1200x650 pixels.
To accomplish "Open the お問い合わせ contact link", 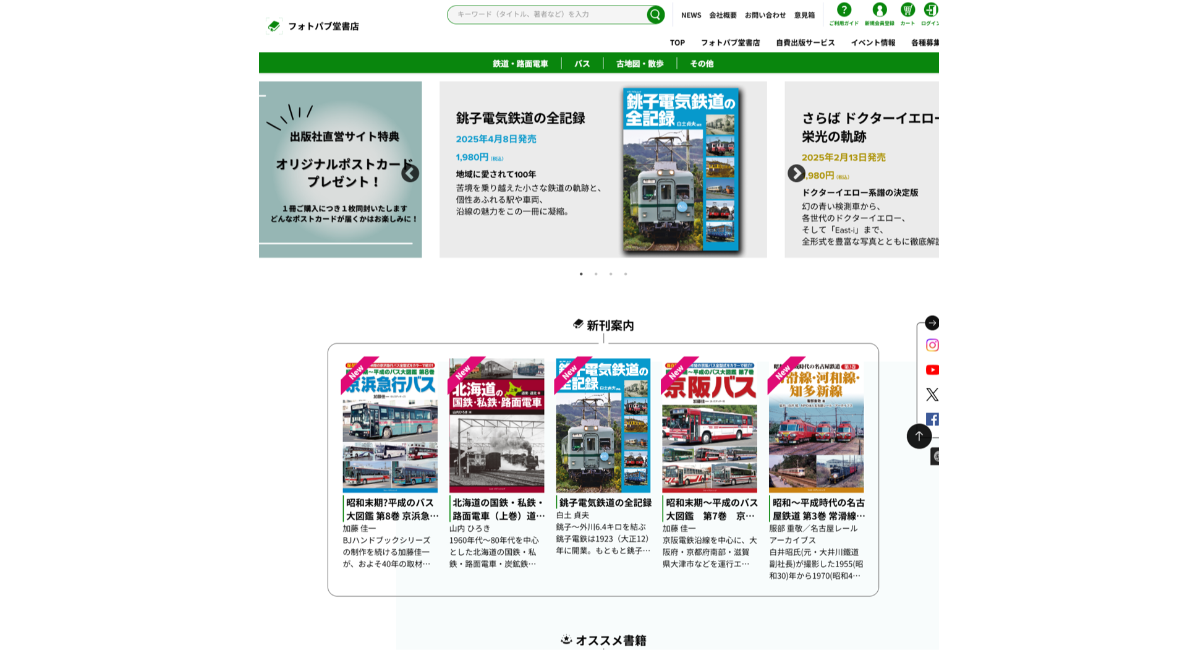I will point(765,15).
